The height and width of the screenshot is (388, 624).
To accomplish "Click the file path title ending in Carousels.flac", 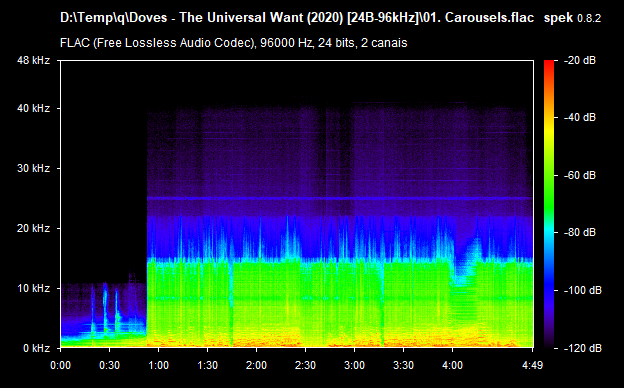I will [297, 18].
